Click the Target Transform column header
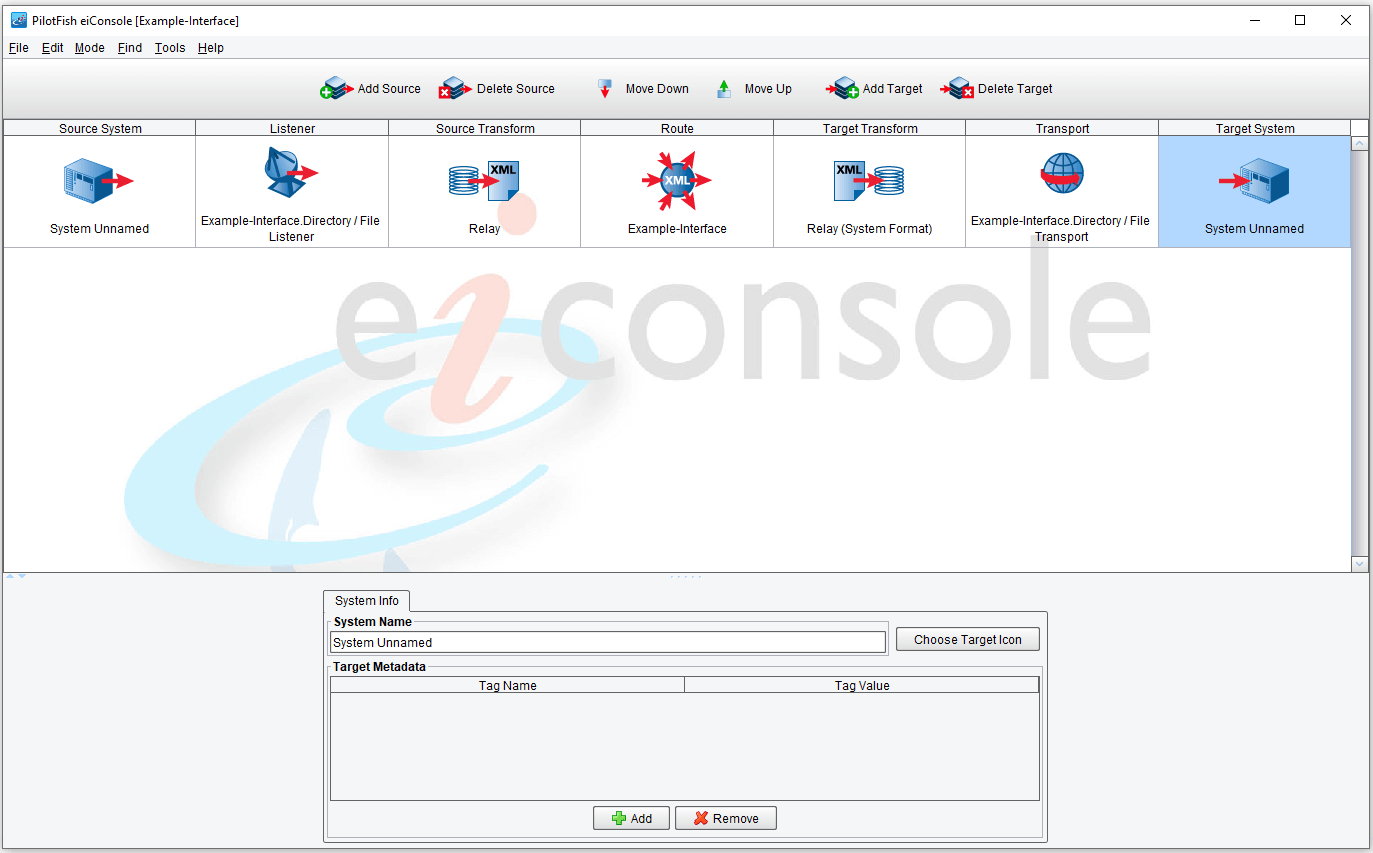The height and width of the screenshot is (853, 1373). [x=870, y=128]
